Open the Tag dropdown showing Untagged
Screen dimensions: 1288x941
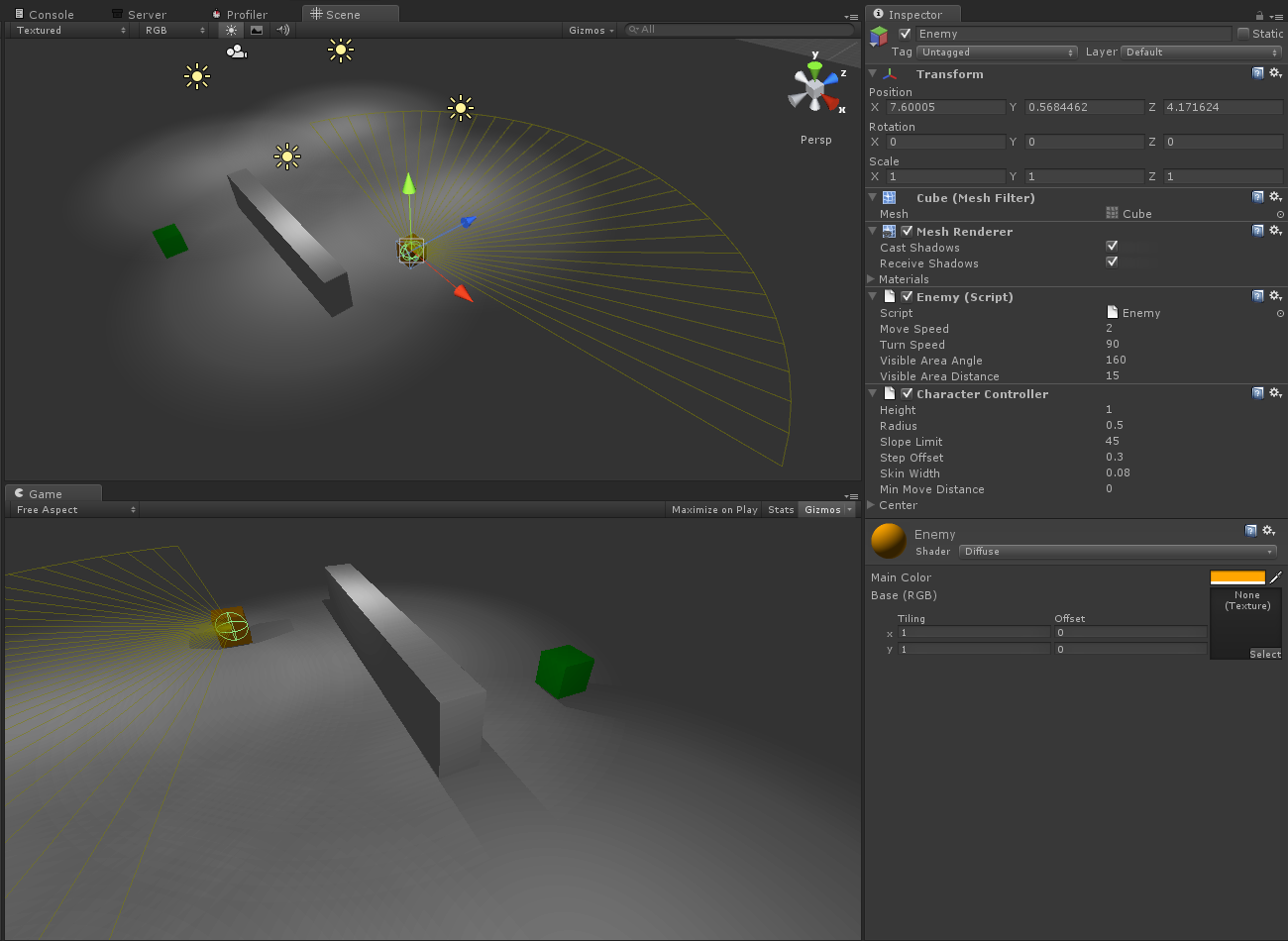tap(997, 52)
